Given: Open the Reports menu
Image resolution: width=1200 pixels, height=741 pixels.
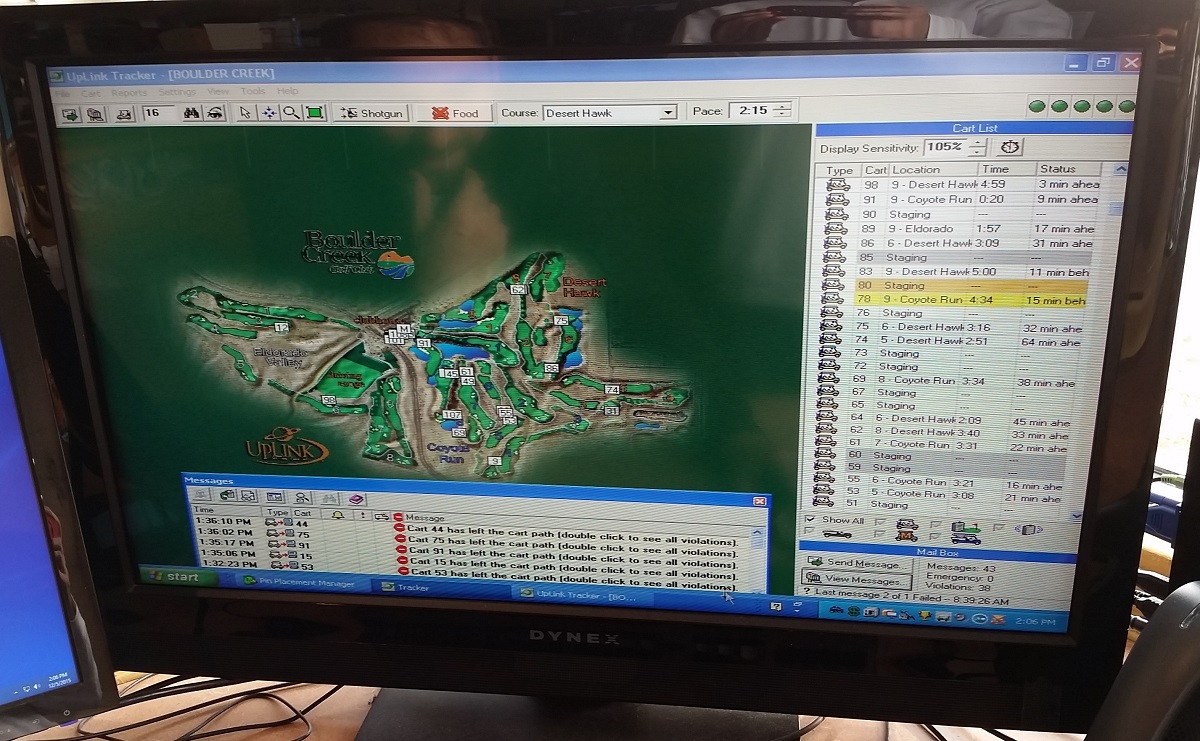Looking at the screenshot, I should click(x=129, y=92).
